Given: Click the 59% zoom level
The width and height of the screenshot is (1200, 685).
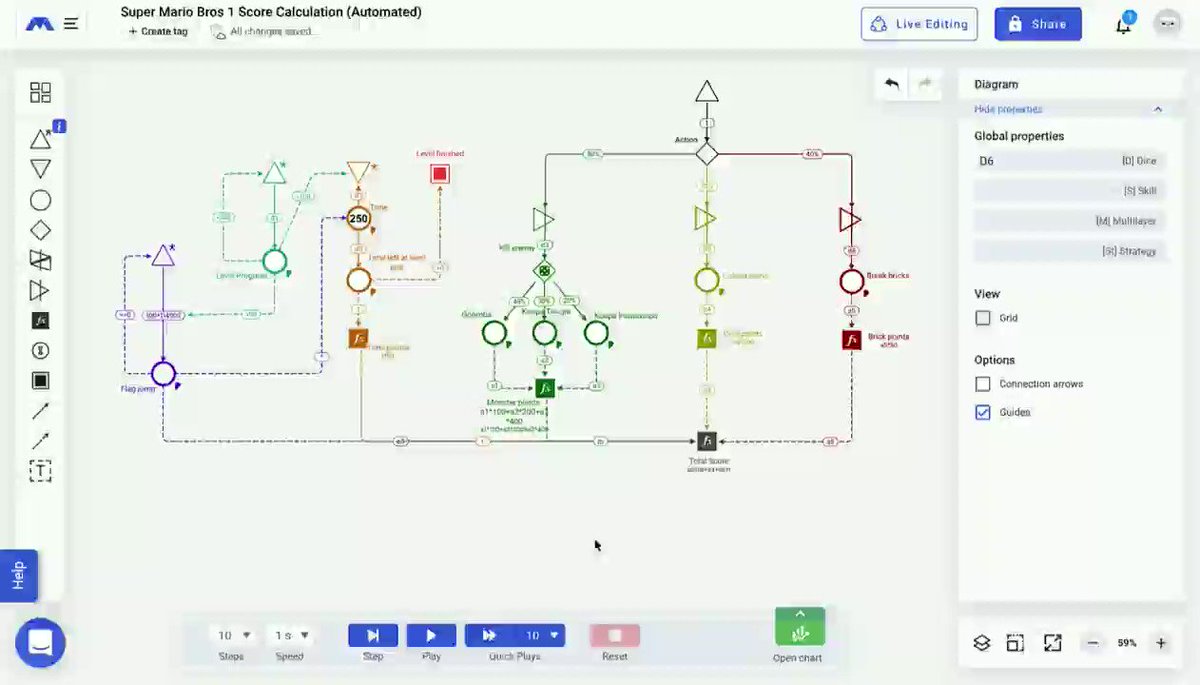Looking at the screenshot, I should (x=1127, y=643).
